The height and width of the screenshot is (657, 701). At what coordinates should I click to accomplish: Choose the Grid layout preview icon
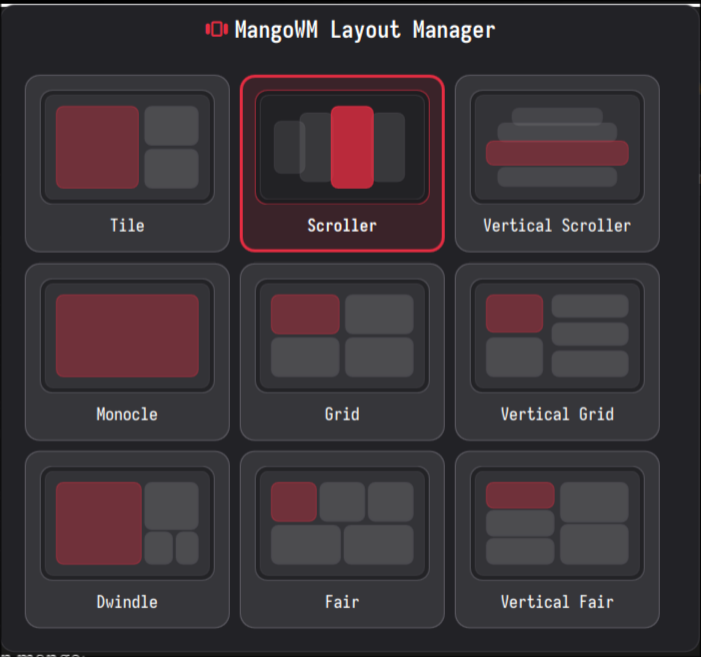coord(342,336)
